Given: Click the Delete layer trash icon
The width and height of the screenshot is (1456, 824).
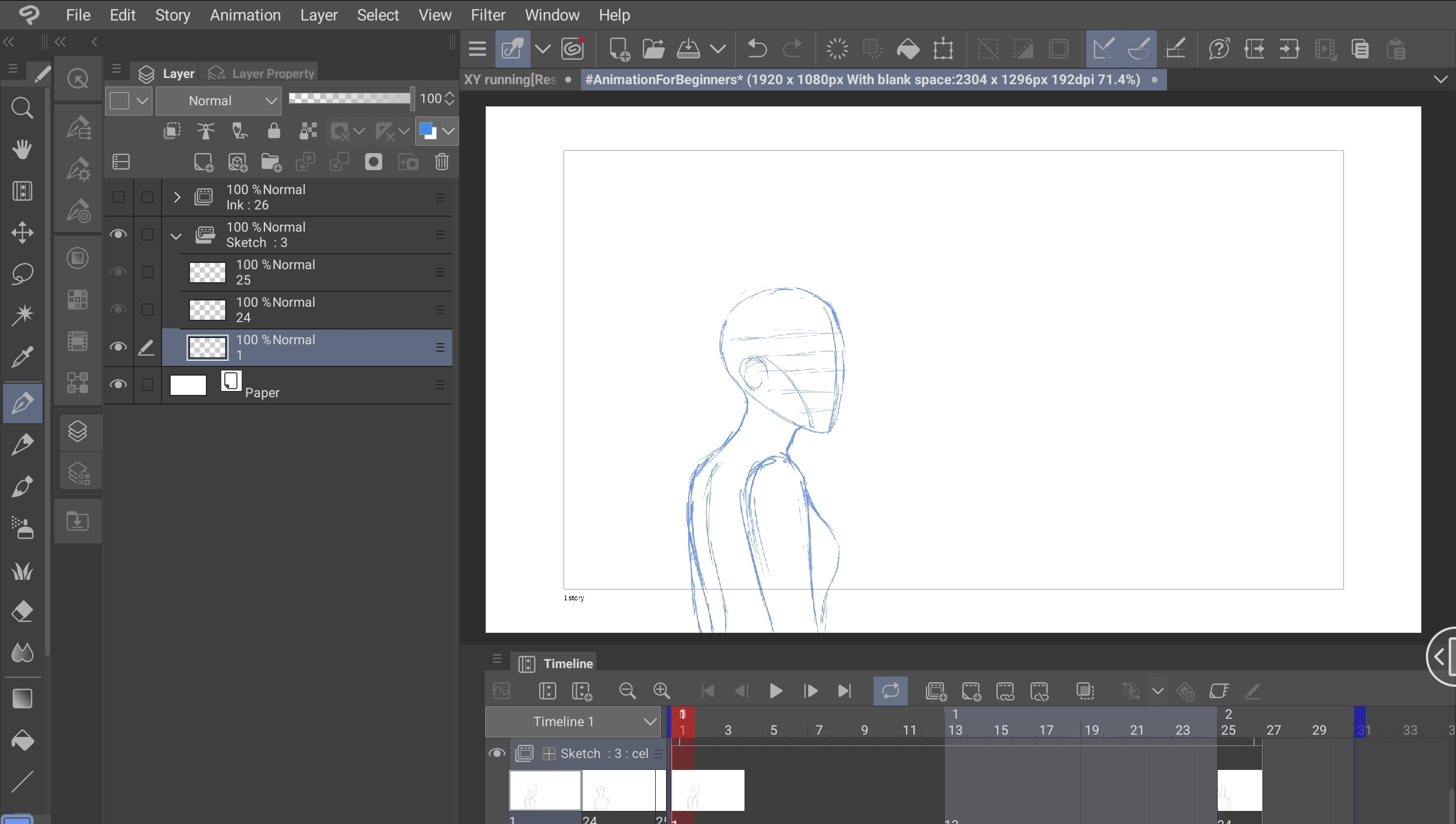Looking at the screenshot, I should coord(442,162).
